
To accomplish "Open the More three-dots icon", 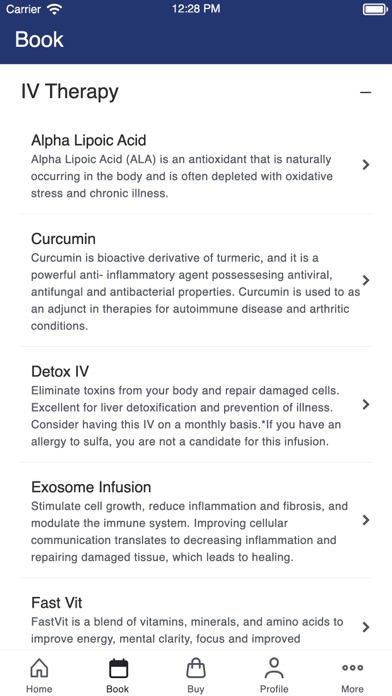I will [x=352, y=668].
